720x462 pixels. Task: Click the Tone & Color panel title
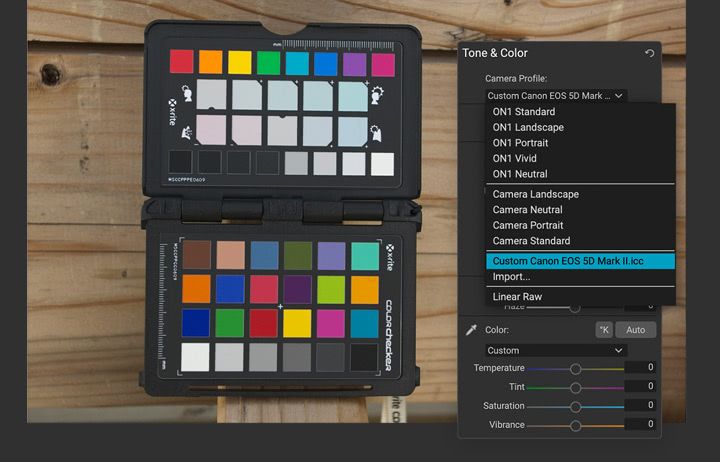click(x=495, y=53)
